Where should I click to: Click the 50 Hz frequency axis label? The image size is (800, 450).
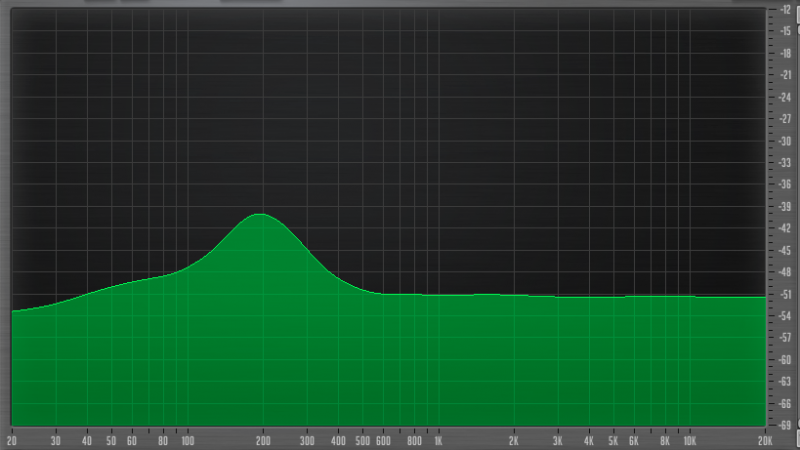[x=111, y=440]
